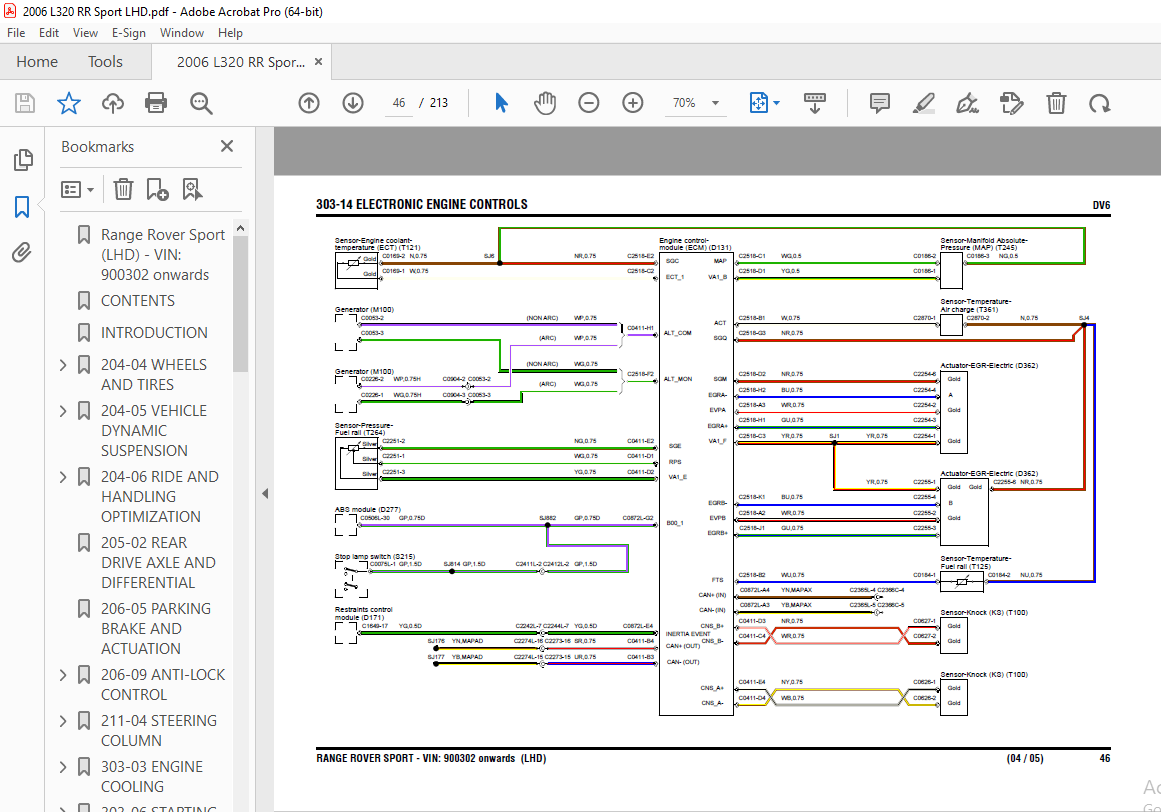The height and width of the screenshot is (812, 1161).
Task: Open the View menu
Action: 85,33
